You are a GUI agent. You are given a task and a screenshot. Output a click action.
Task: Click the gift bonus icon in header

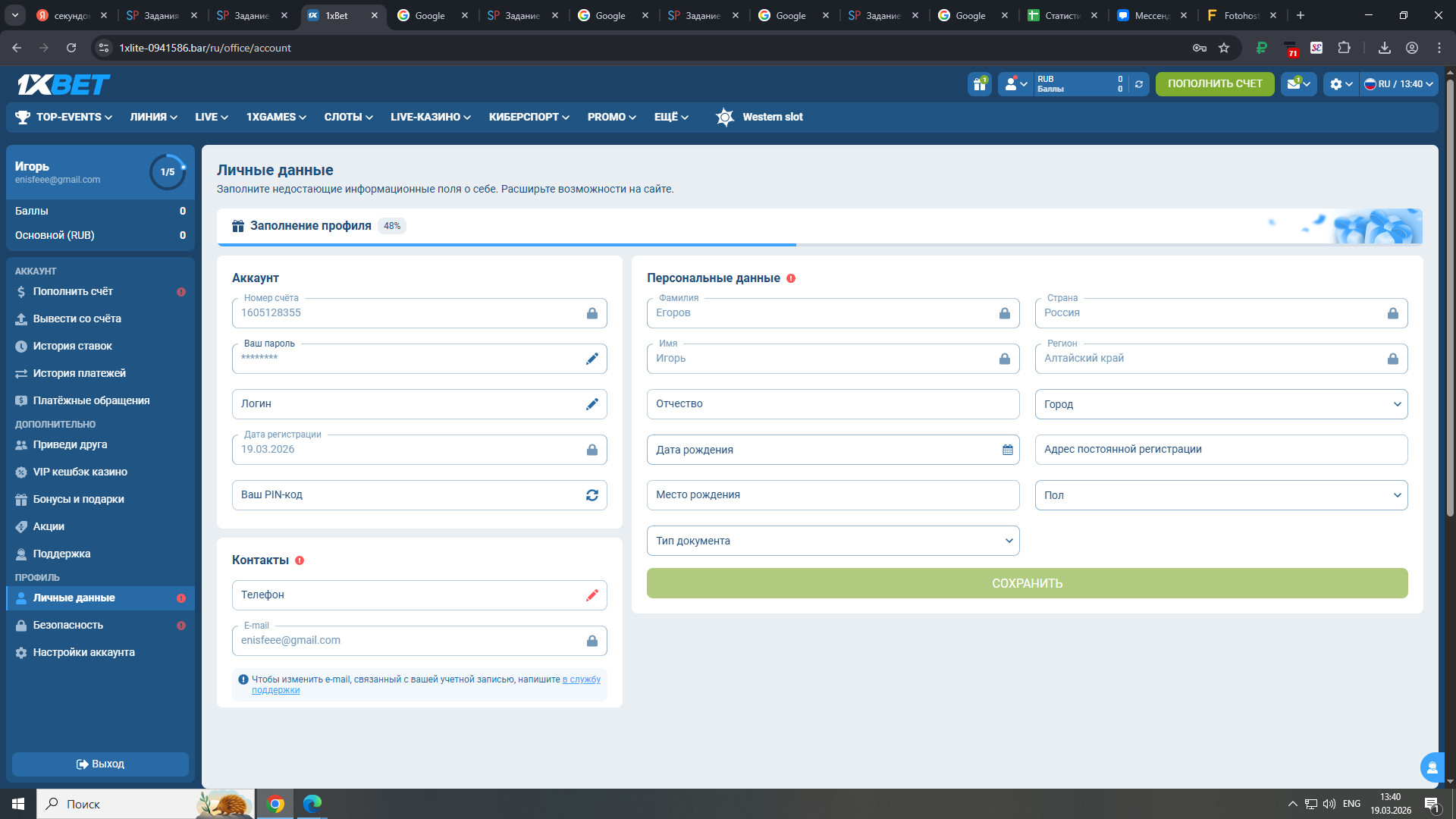click(x=979, y=84)
